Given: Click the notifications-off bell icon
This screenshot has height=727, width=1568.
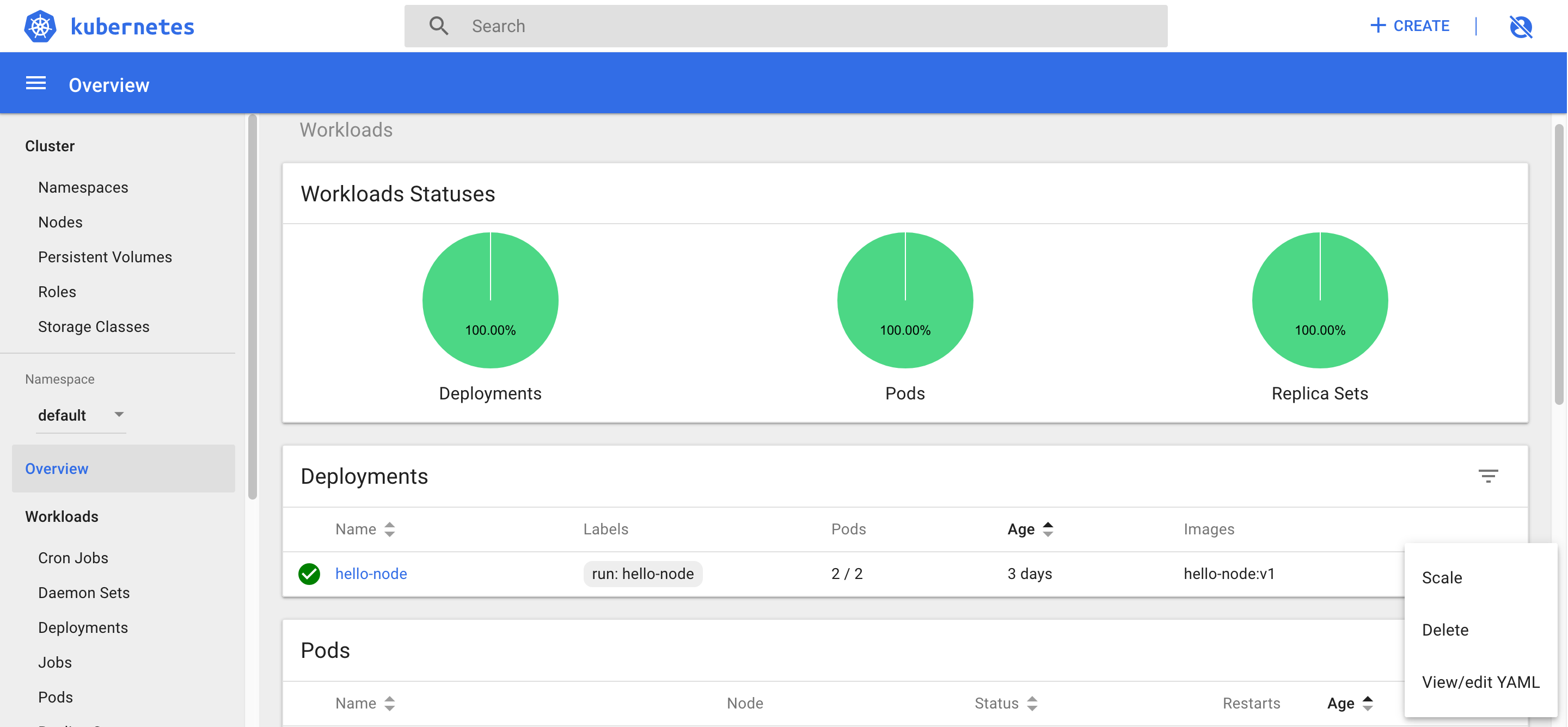Looking at the screenshot, I should click(1520, 26).
